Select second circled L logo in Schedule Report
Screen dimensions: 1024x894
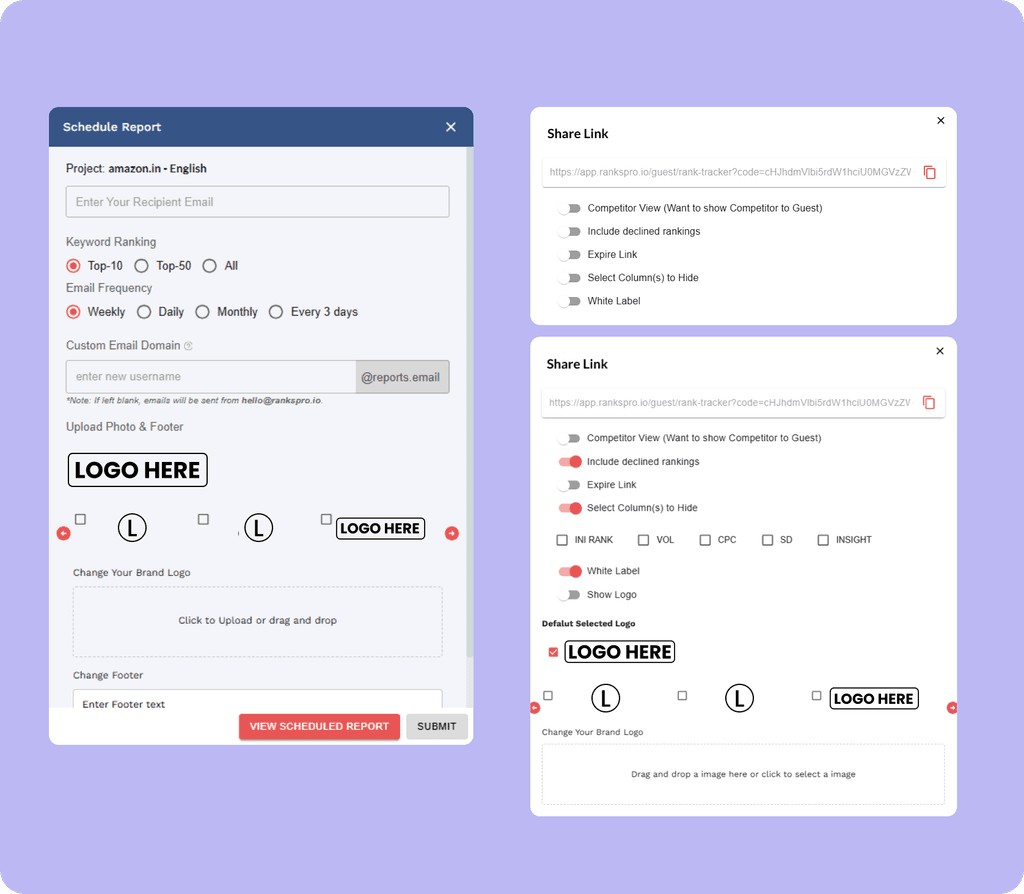tap(259, 528)
